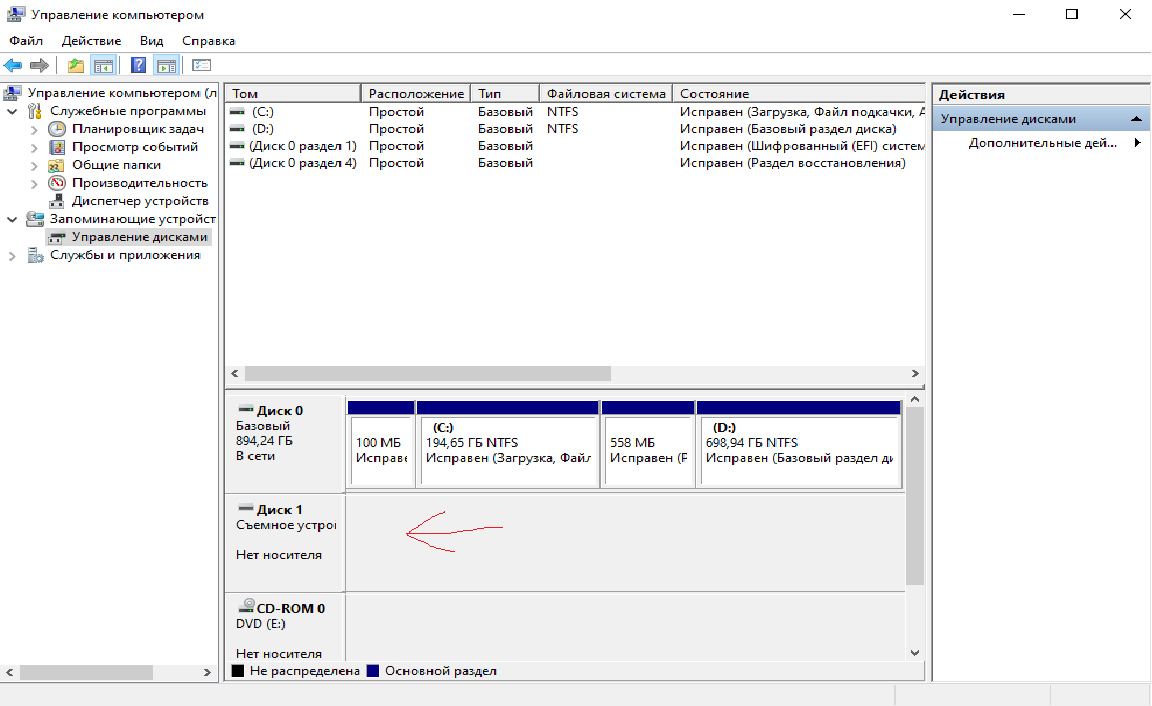Expand the Службы и приложения node
The image size is (1152, 706).
pos(12,255)
